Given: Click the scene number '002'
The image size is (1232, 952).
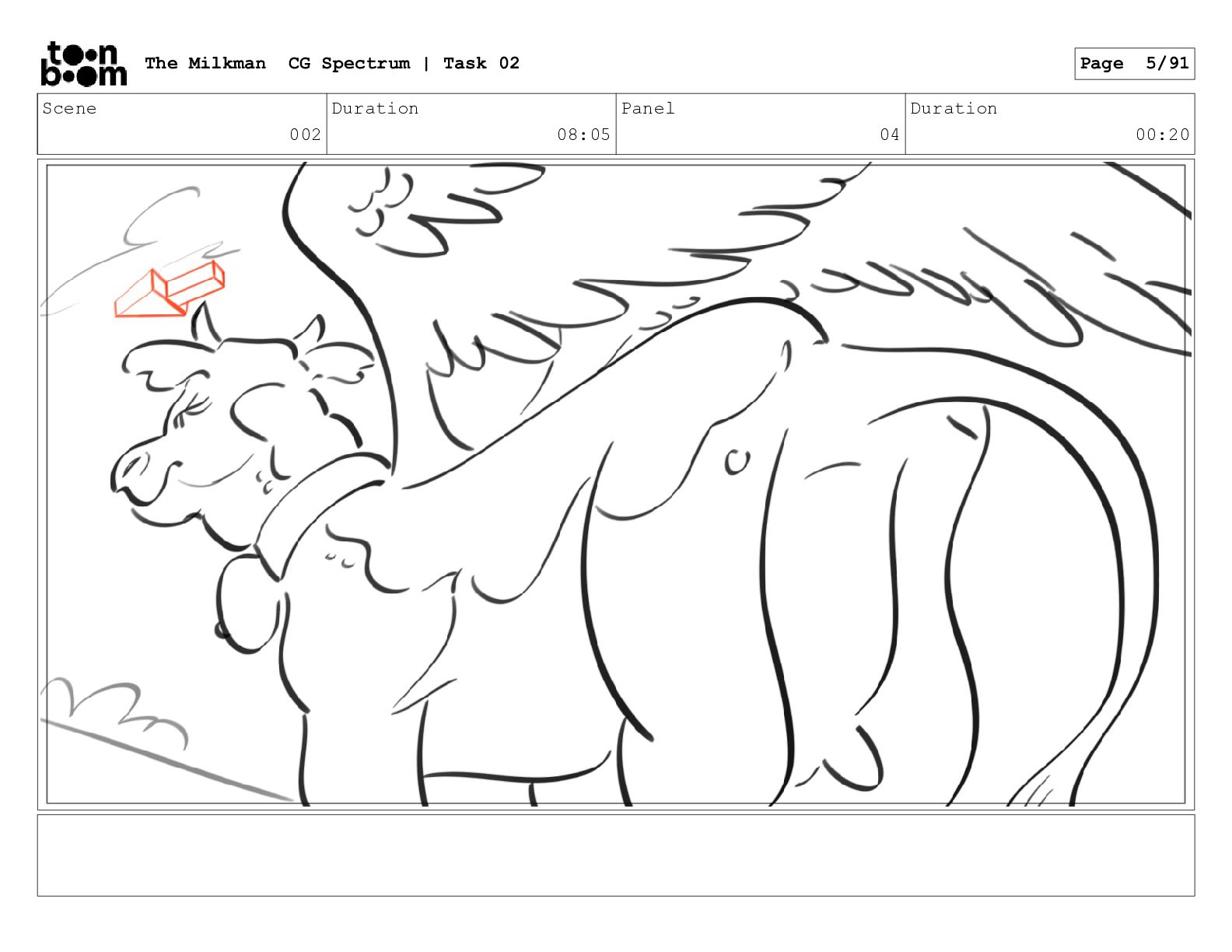Looking at the screenshot, I should [x=305, y=135].
